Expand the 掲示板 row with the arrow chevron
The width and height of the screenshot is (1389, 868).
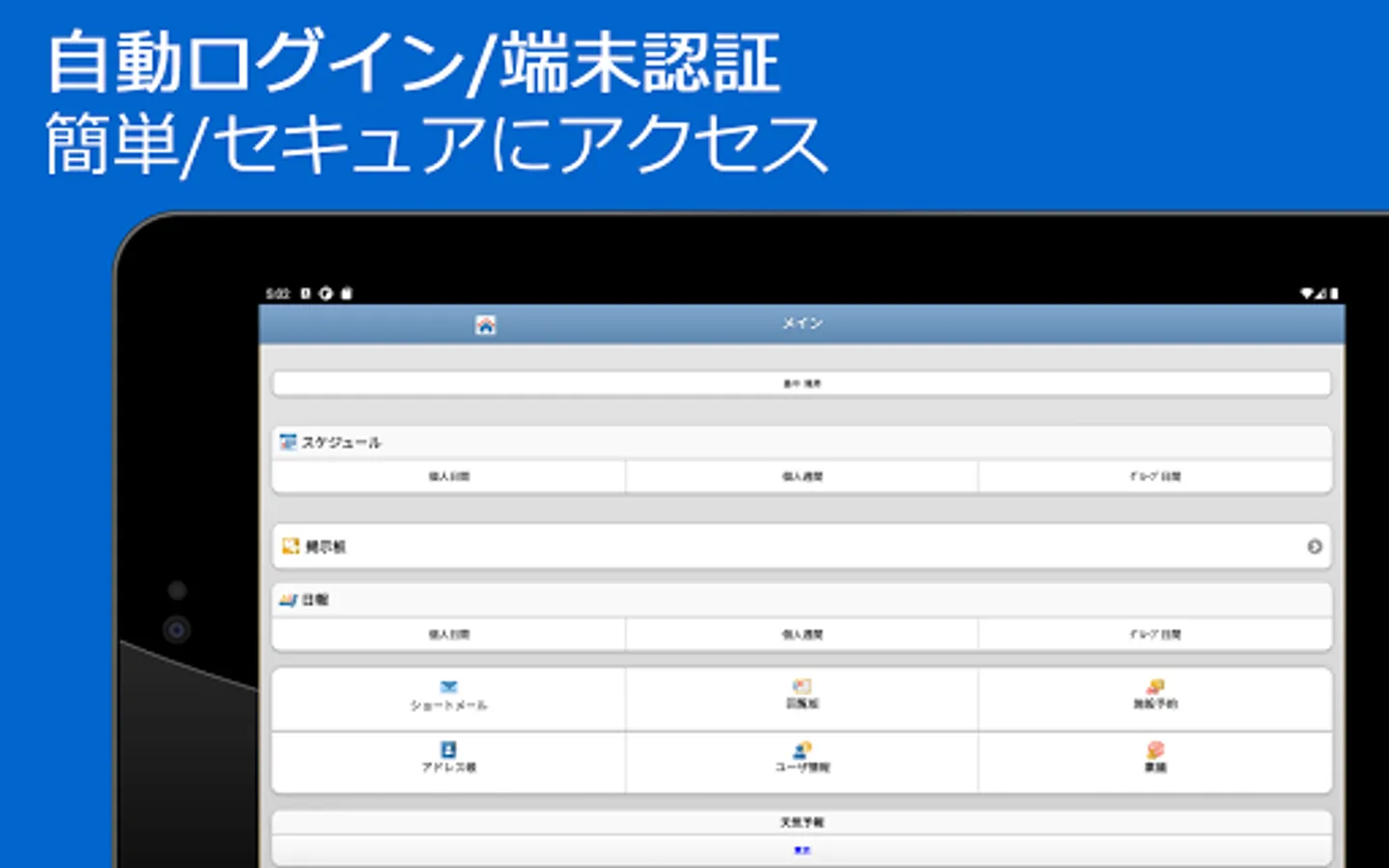1314,547
